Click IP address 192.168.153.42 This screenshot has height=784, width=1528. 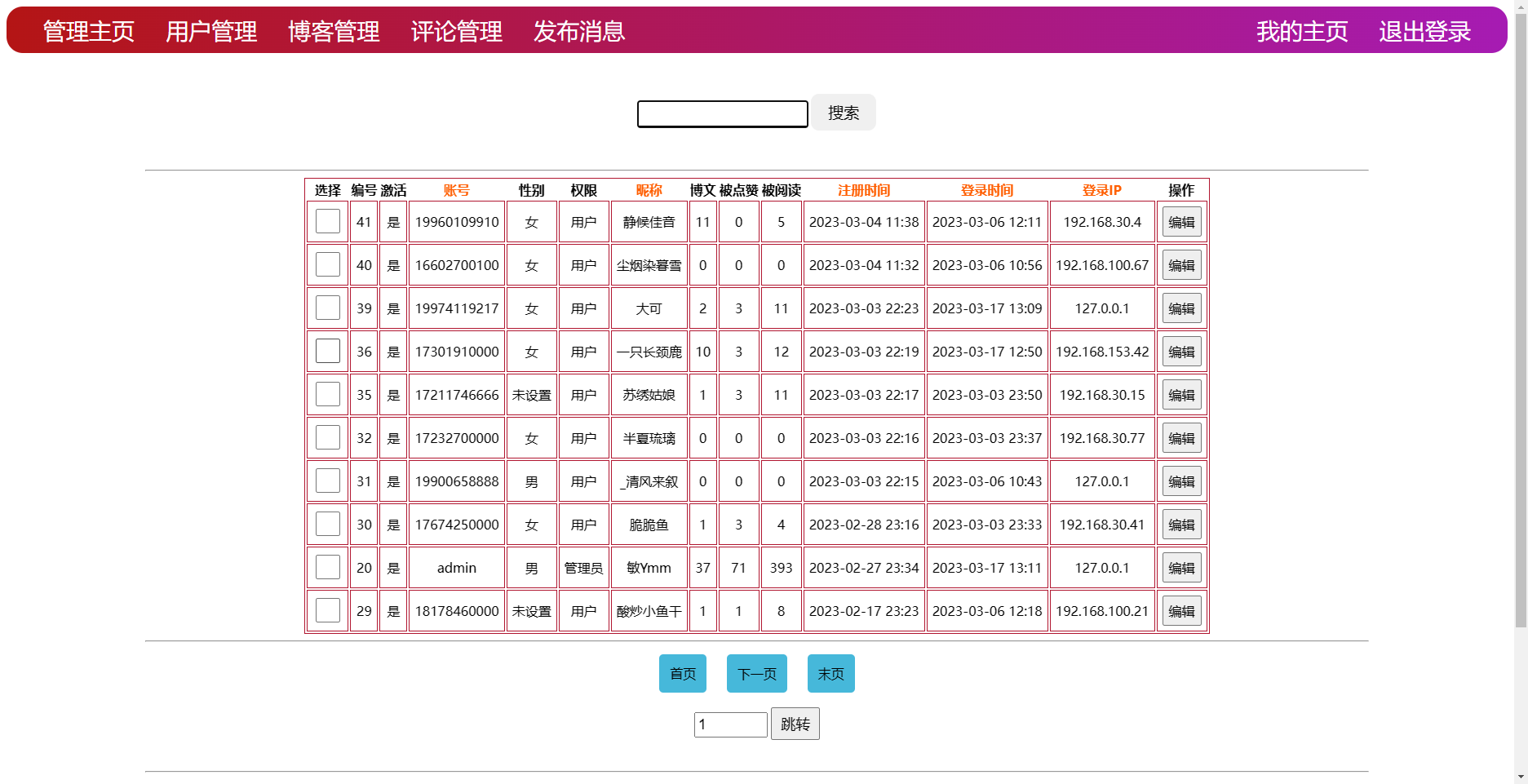pos(1102,352)
